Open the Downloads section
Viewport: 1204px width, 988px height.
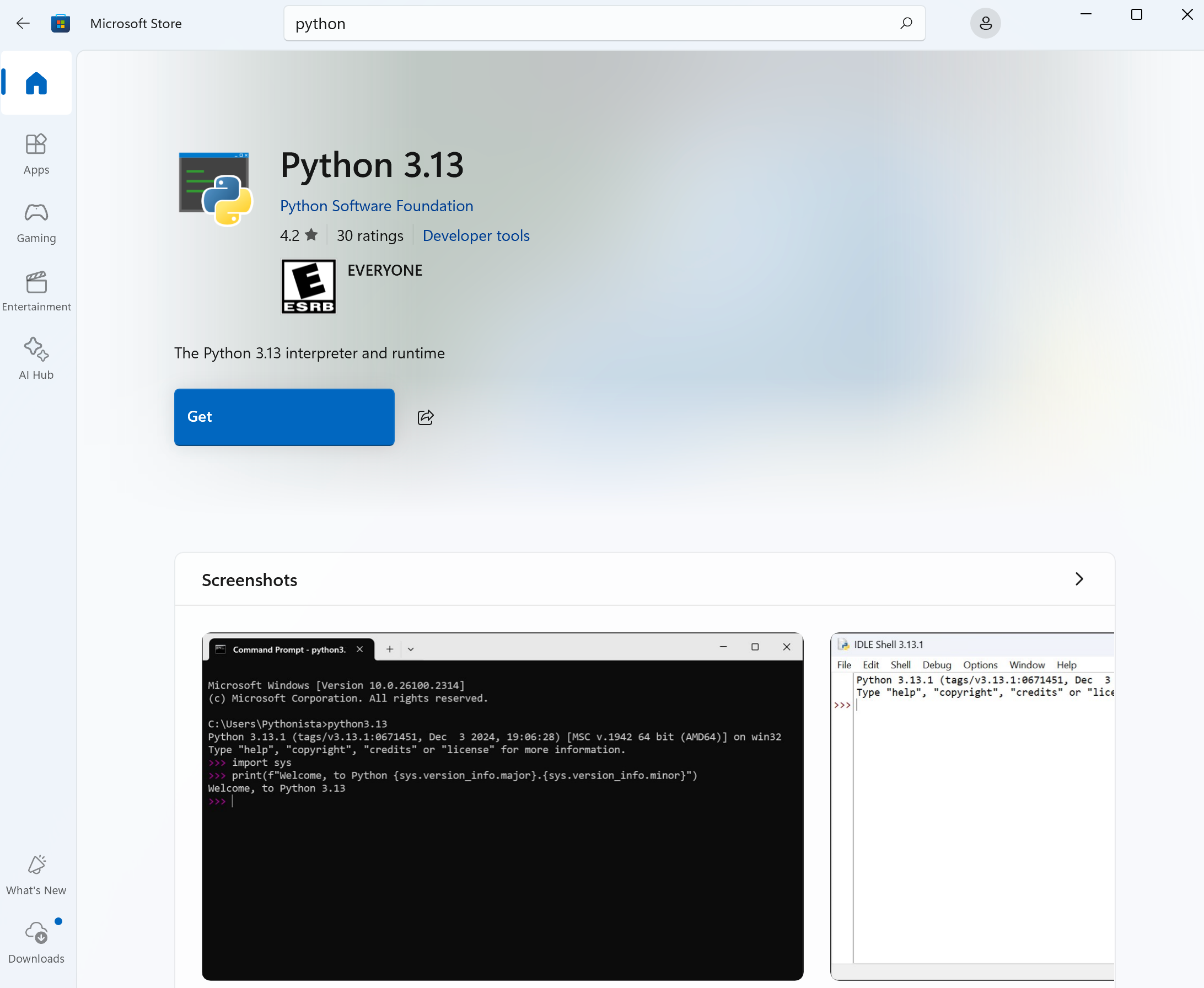(x=36, y=942)
